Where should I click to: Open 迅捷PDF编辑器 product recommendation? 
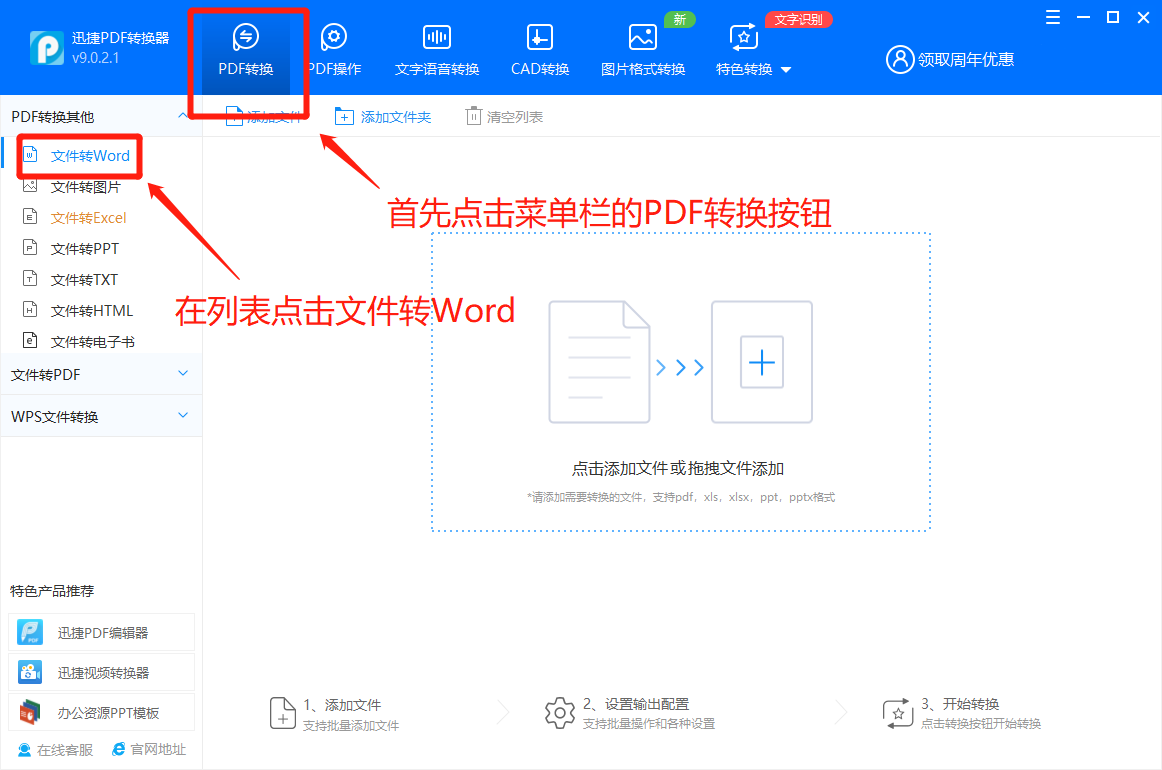102,632
